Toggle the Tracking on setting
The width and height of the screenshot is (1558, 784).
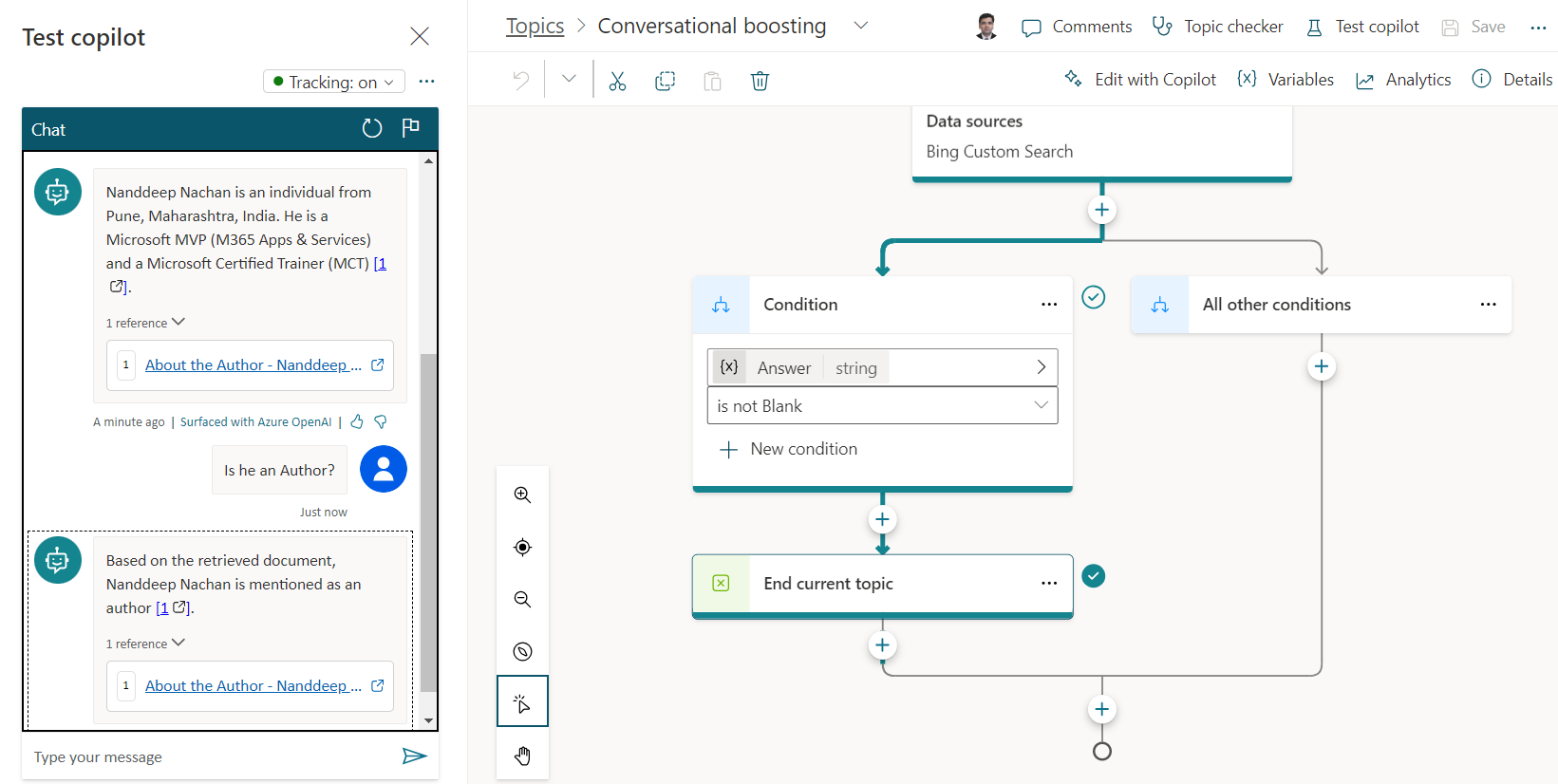click(333, 82)
